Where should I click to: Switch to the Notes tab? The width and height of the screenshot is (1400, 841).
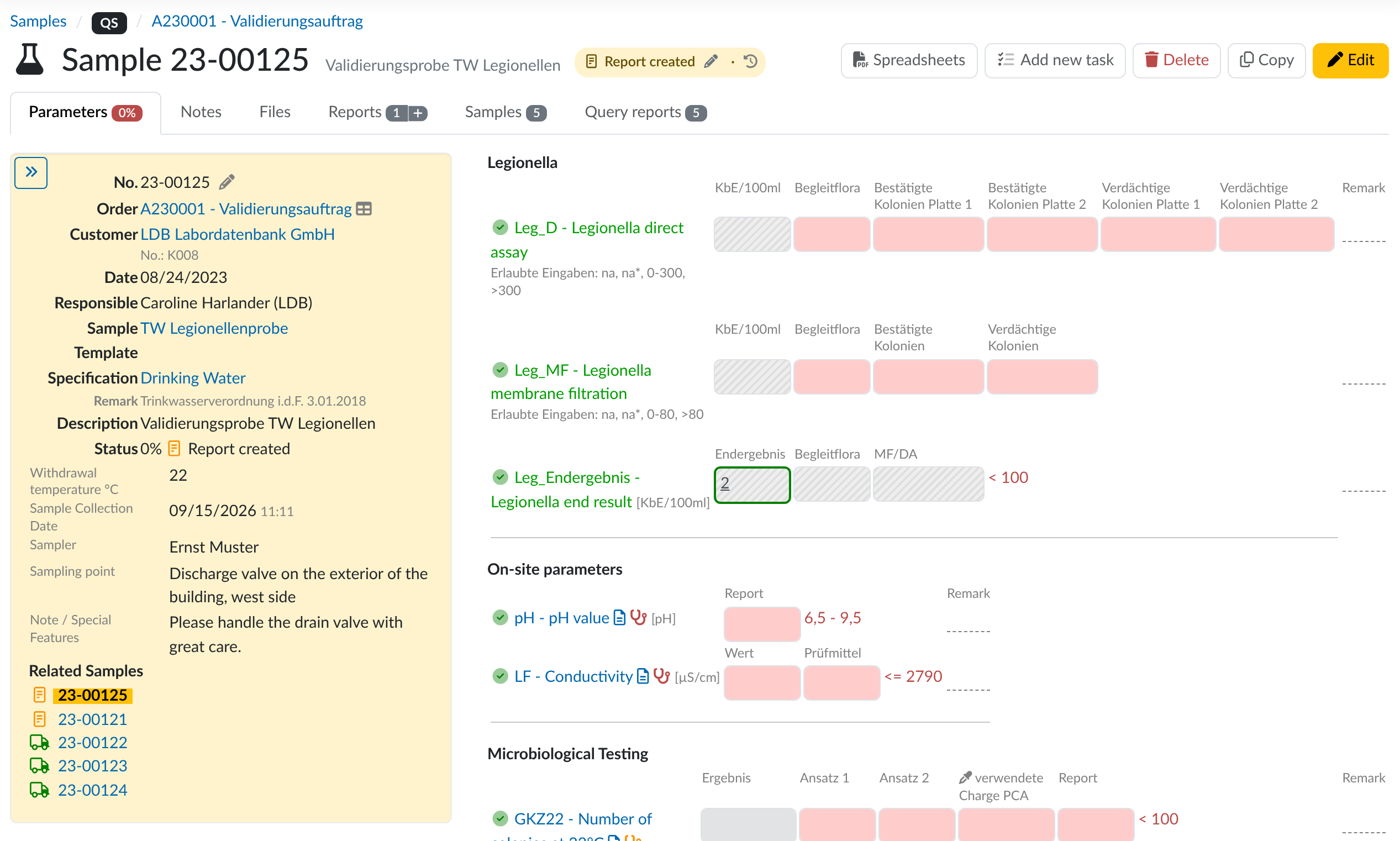point(201,112)
